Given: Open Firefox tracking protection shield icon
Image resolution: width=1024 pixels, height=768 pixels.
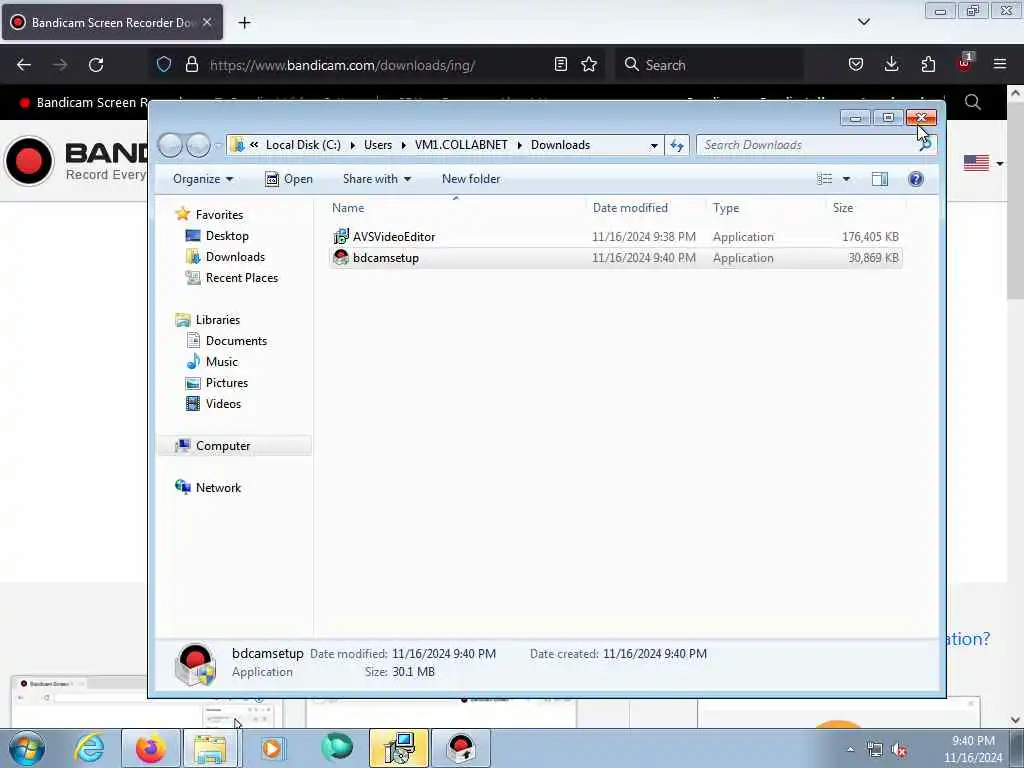Looking at the screenshot, I should (x=164, y=65).
